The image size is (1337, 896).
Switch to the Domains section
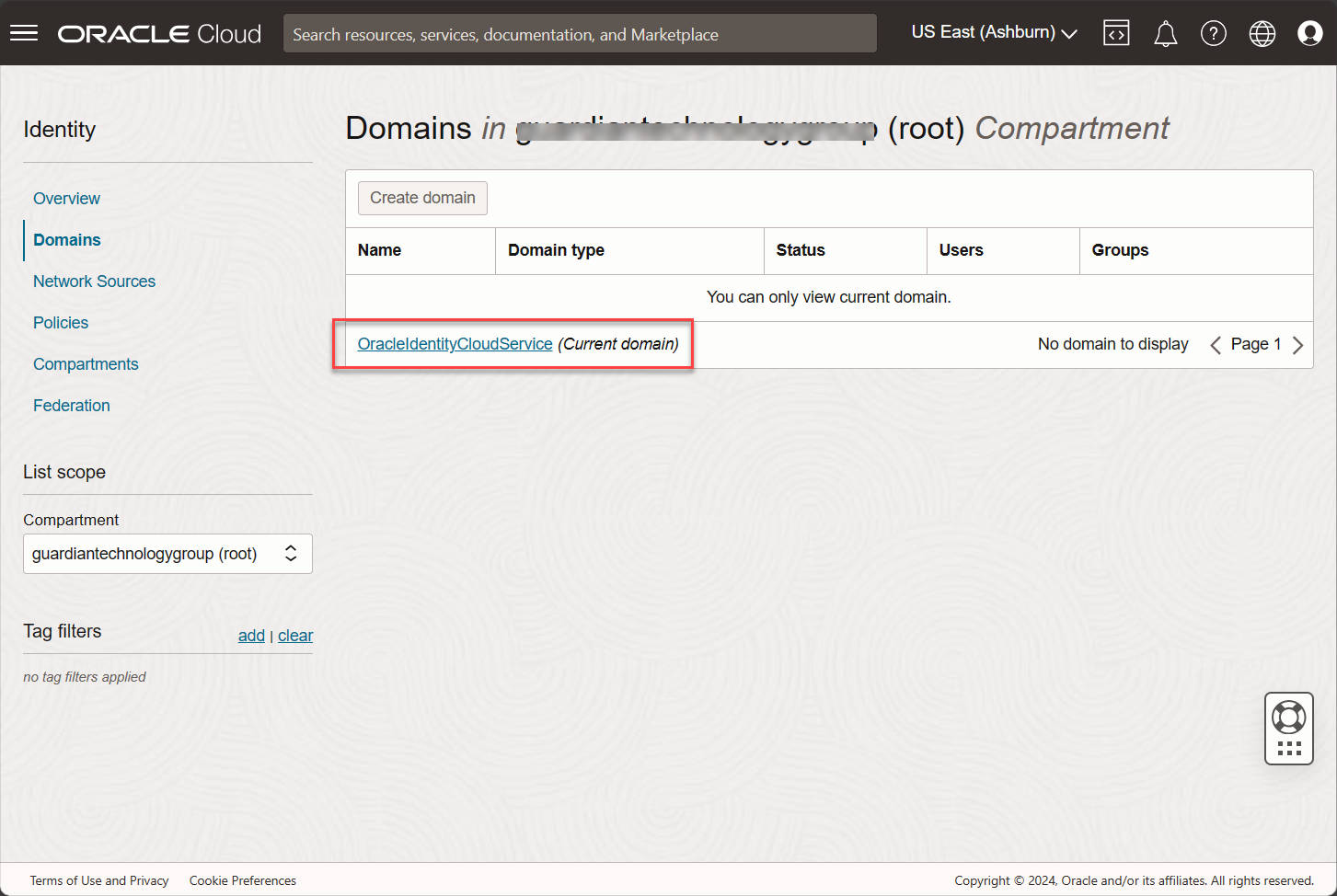coord(66,239)
